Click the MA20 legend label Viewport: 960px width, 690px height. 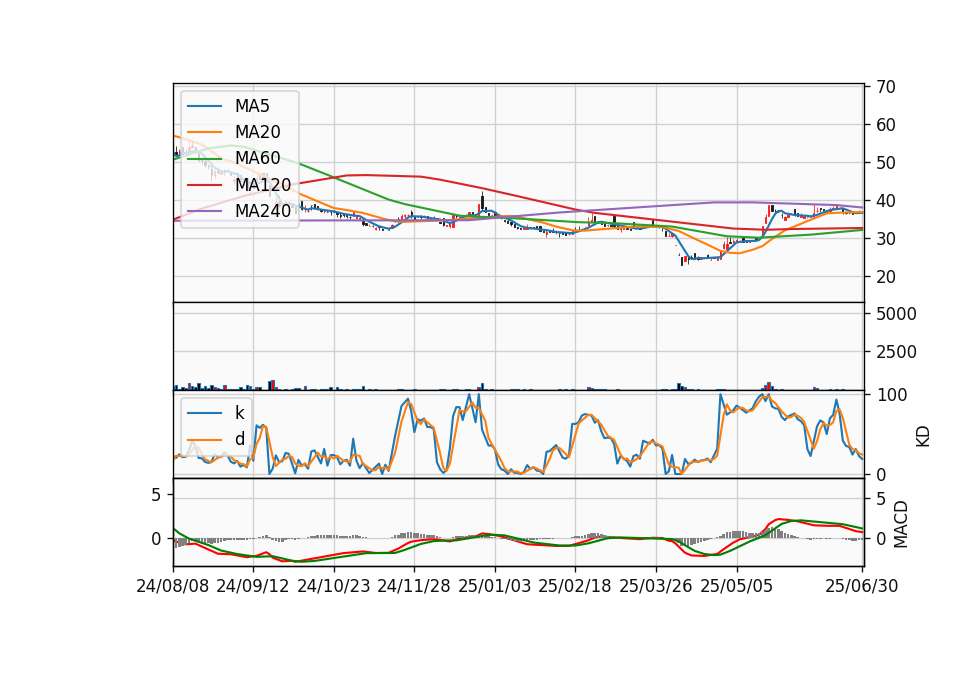click(x=258, y=132)
